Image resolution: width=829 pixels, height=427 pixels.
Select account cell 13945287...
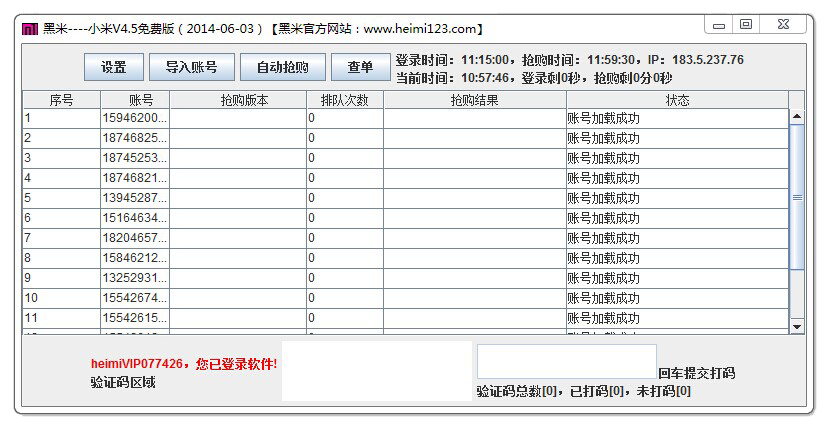tap(135, 198)
